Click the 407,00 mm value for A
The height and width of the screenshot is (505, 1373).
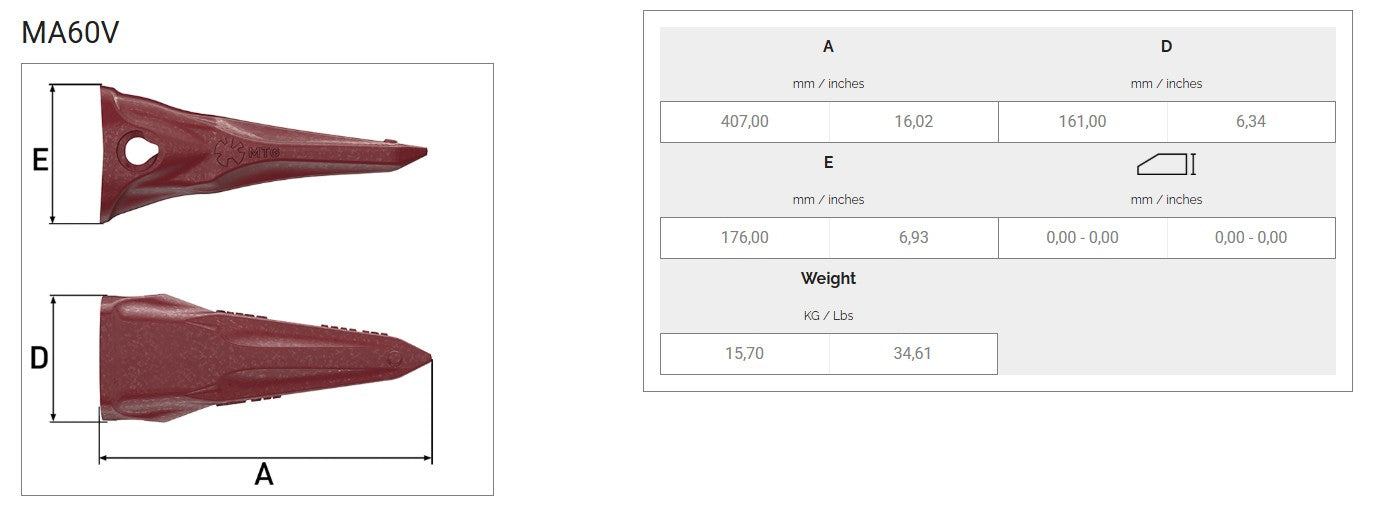point(745,122)
